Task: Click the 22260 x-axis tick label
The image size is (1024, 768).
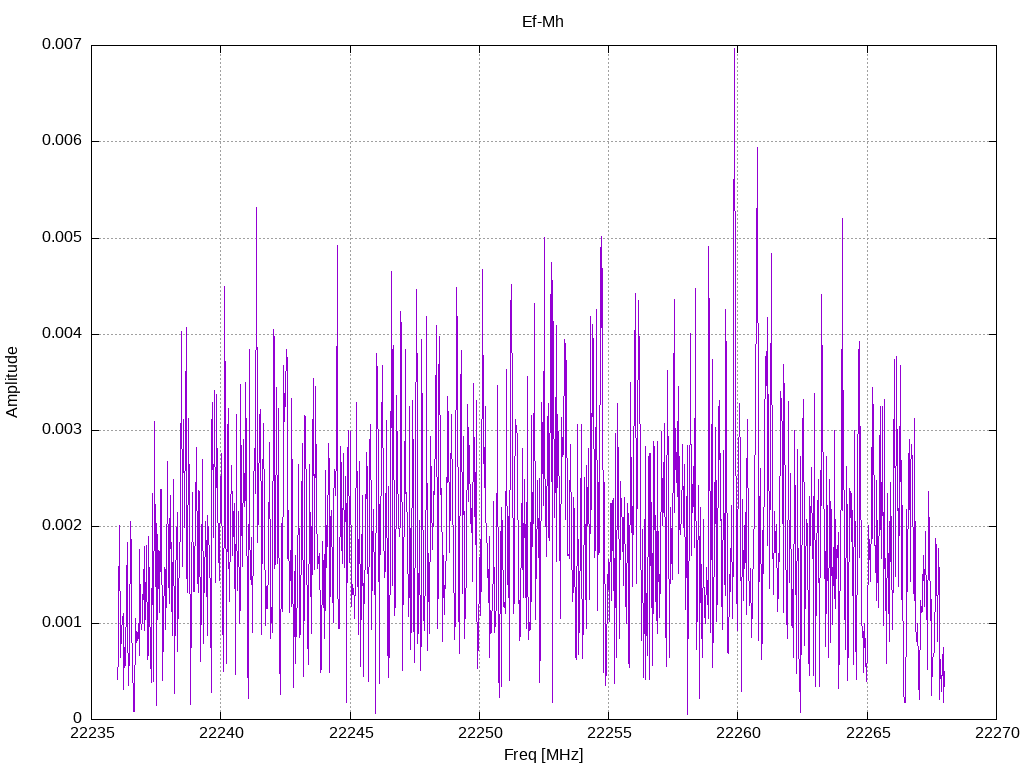Action: (x=737, y=734)
